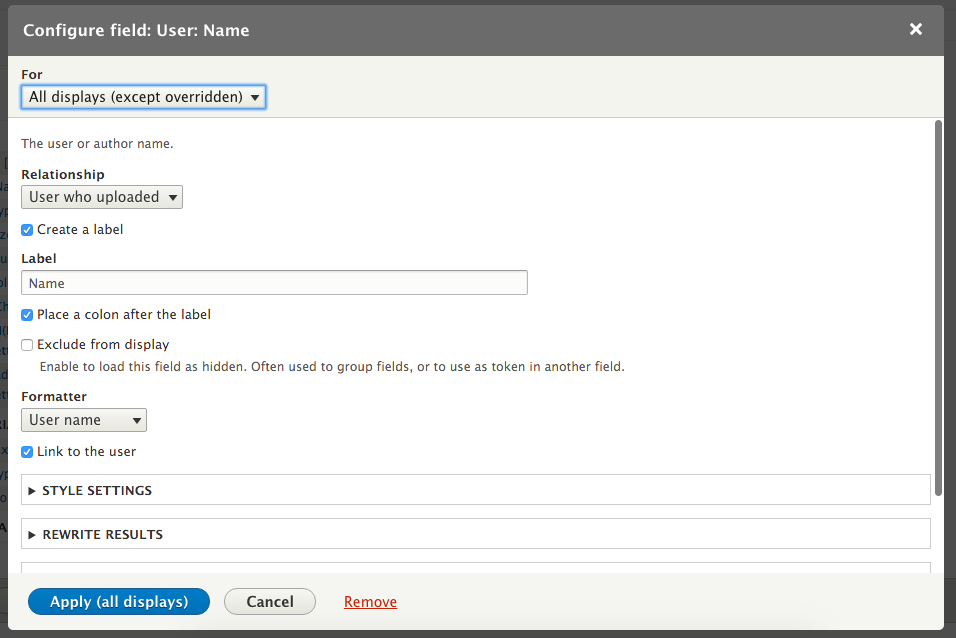Click the Rewrite Results disclosure triangle

32,535
